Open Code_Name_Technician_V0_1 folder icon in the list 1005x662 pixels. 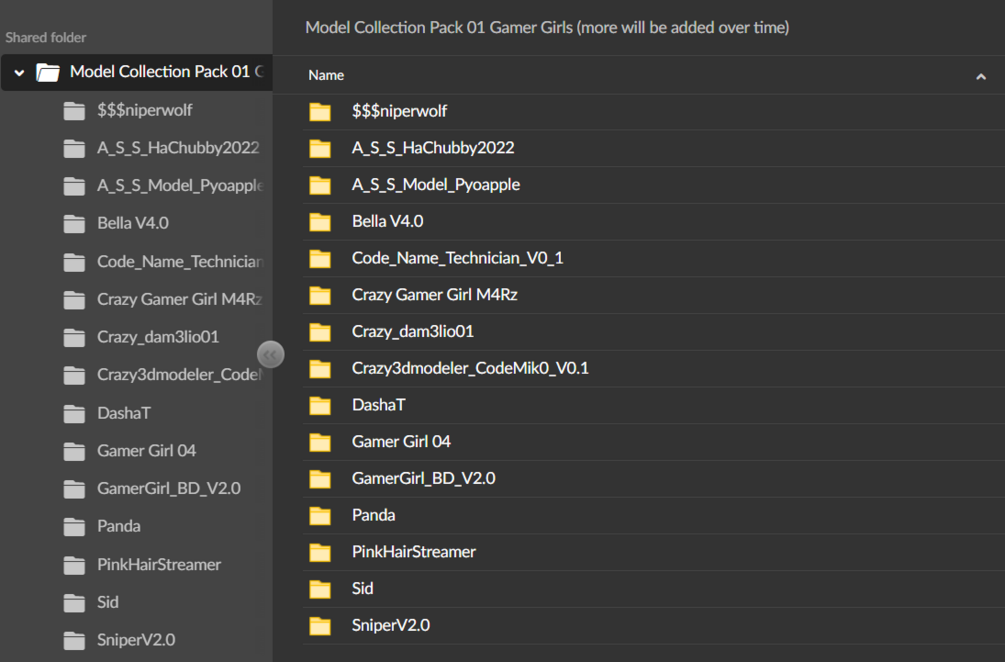pos(320,258)
